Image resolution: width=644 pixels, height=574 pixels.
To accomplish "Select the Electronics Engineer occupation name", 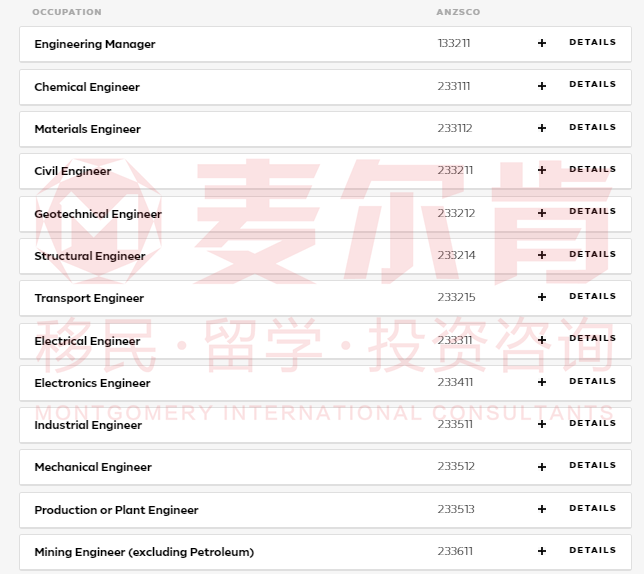I will tap(92, 383).
